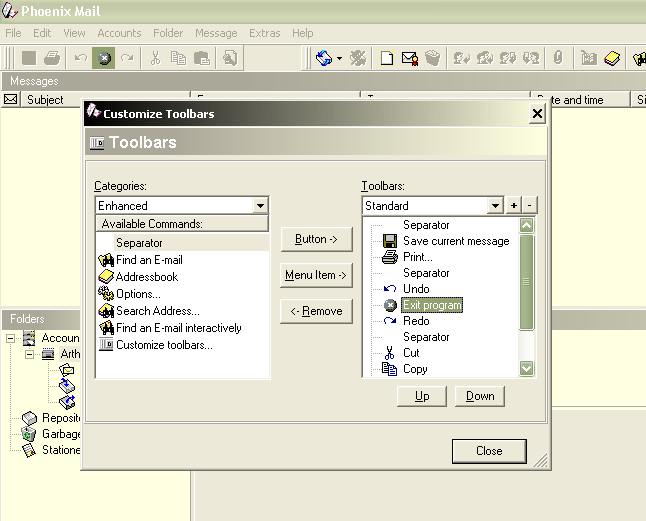Select Undo in toolbar list

tap(416, 289)
